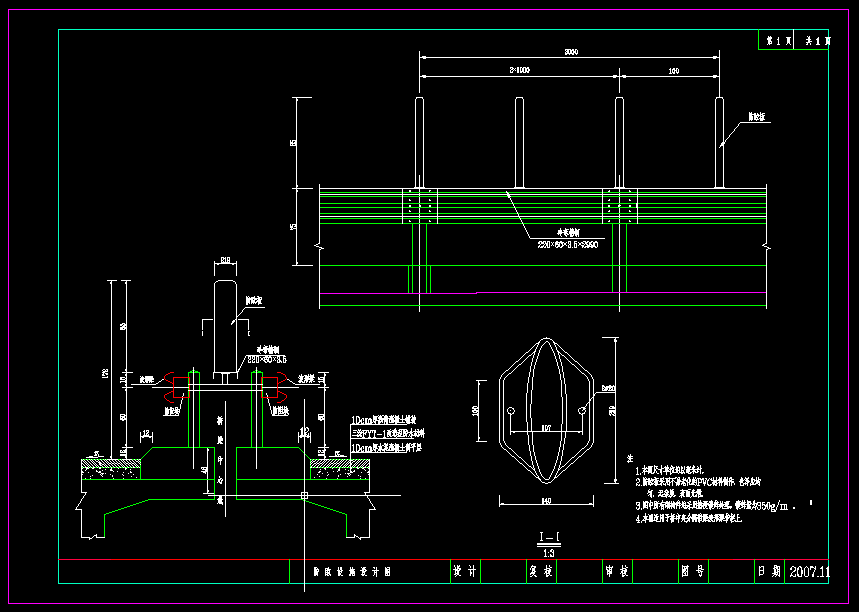
Task: Select the 日期 label cell
Action: (768, 572)
